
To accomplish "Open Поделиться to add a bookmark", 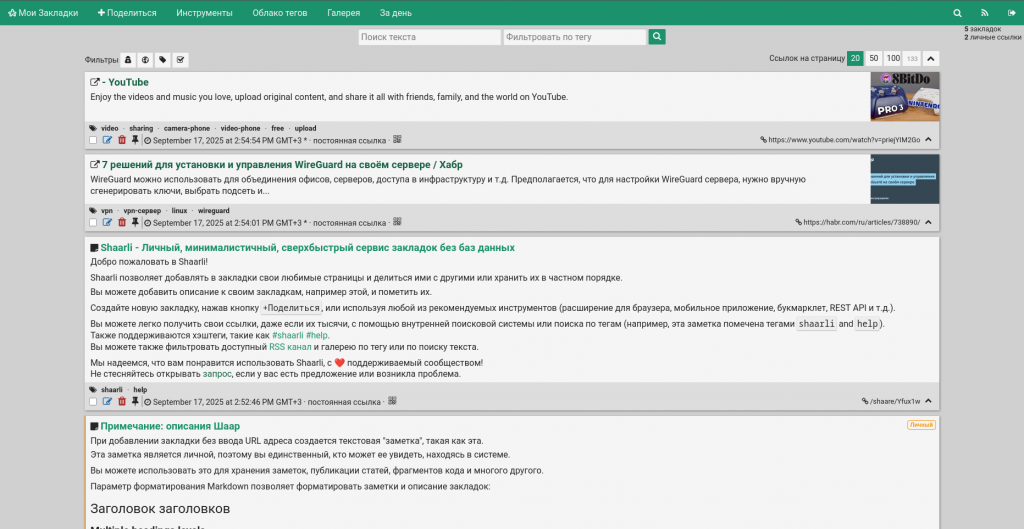I will coord(127,13).
